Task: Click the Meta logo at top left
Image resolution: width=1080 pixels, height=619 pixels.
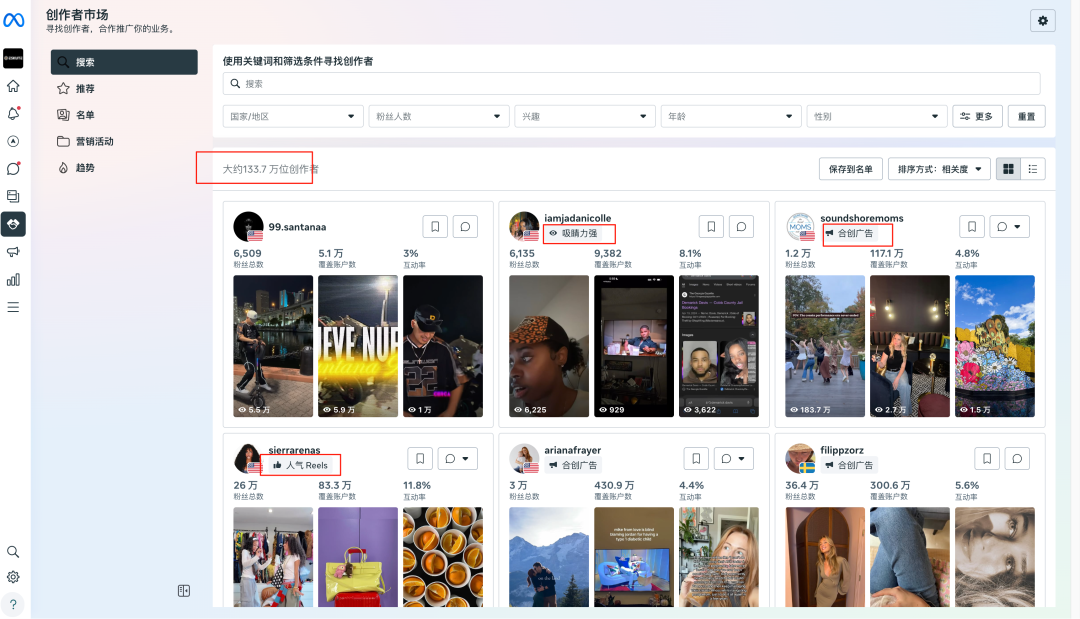Action: [x=13, y=20]
